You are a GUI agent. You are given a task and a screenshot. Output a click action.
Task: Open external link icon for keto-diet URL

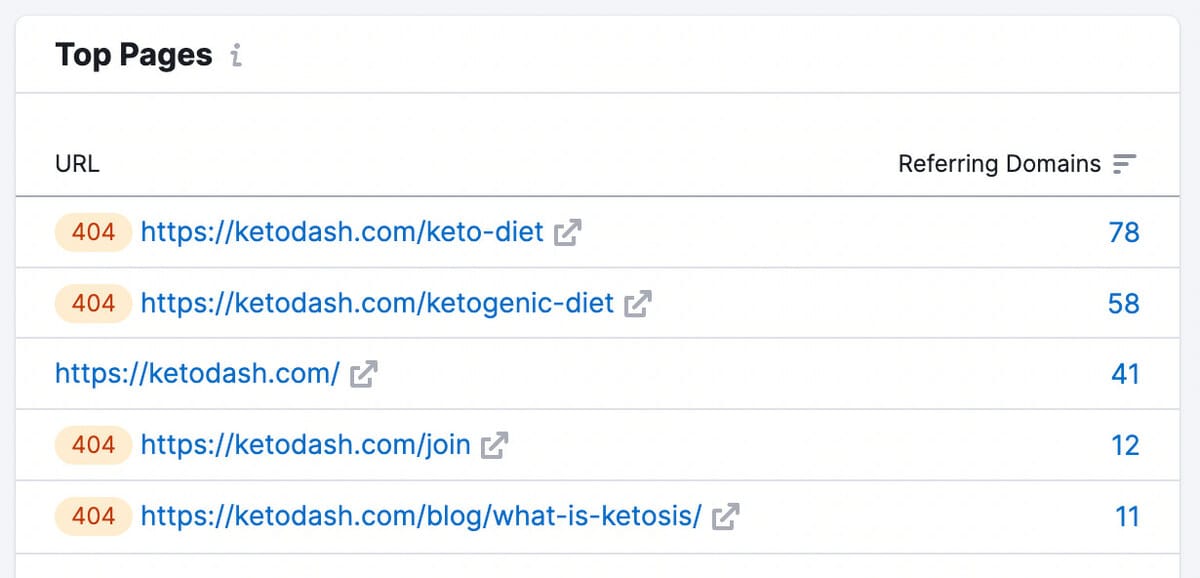(568, 233)
